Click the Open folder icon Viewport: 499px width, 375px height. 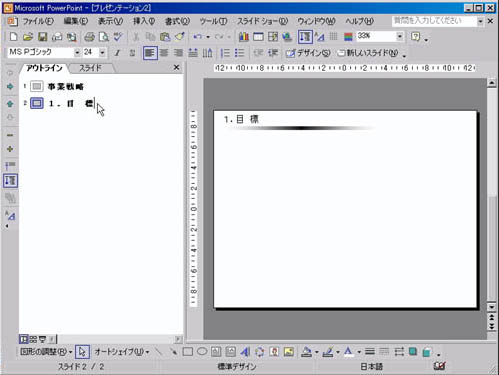pyautogui.click(x=28, y=37)
